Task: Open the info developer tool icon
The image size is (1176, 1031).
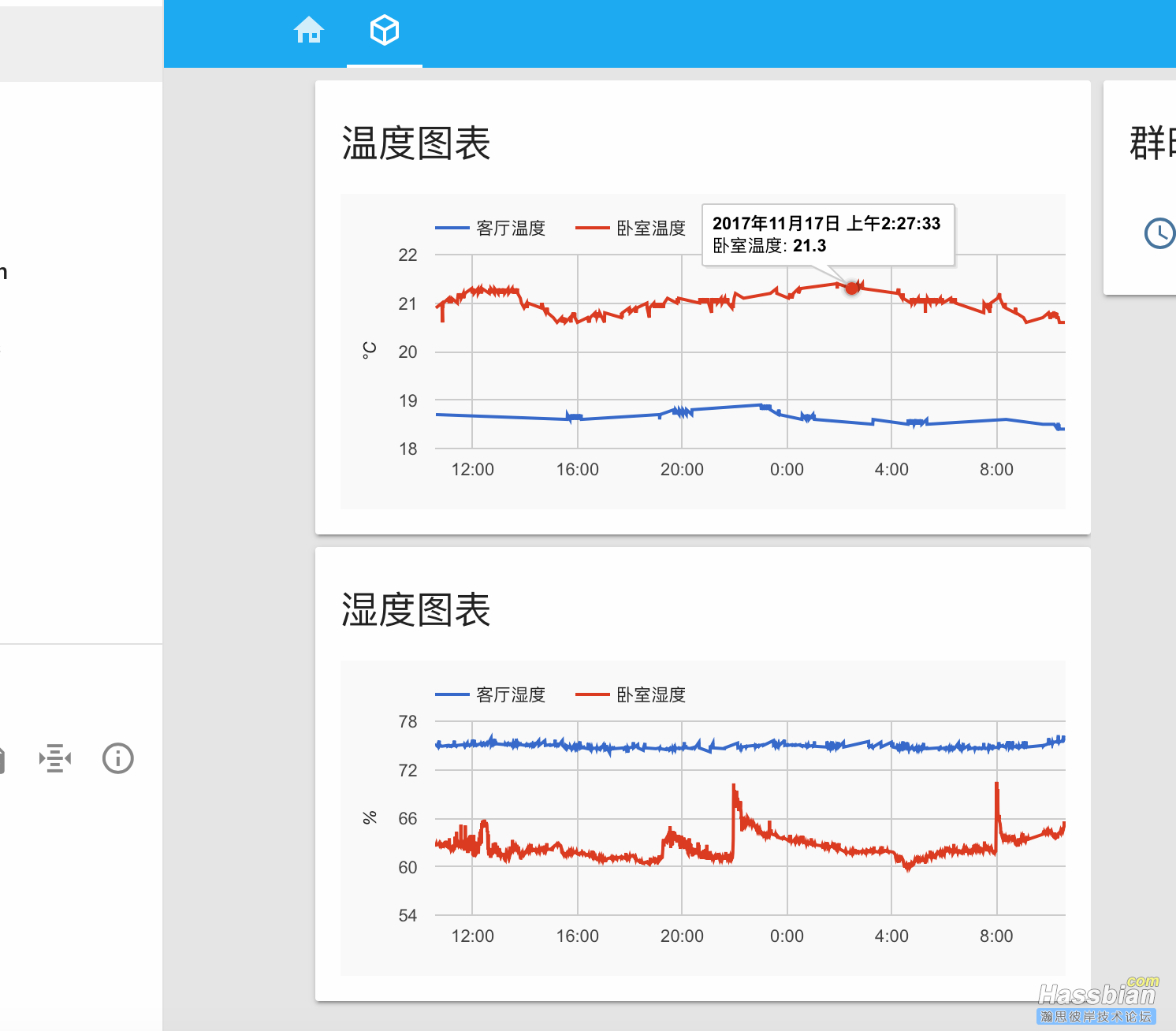Action: [x=118, y=758]
